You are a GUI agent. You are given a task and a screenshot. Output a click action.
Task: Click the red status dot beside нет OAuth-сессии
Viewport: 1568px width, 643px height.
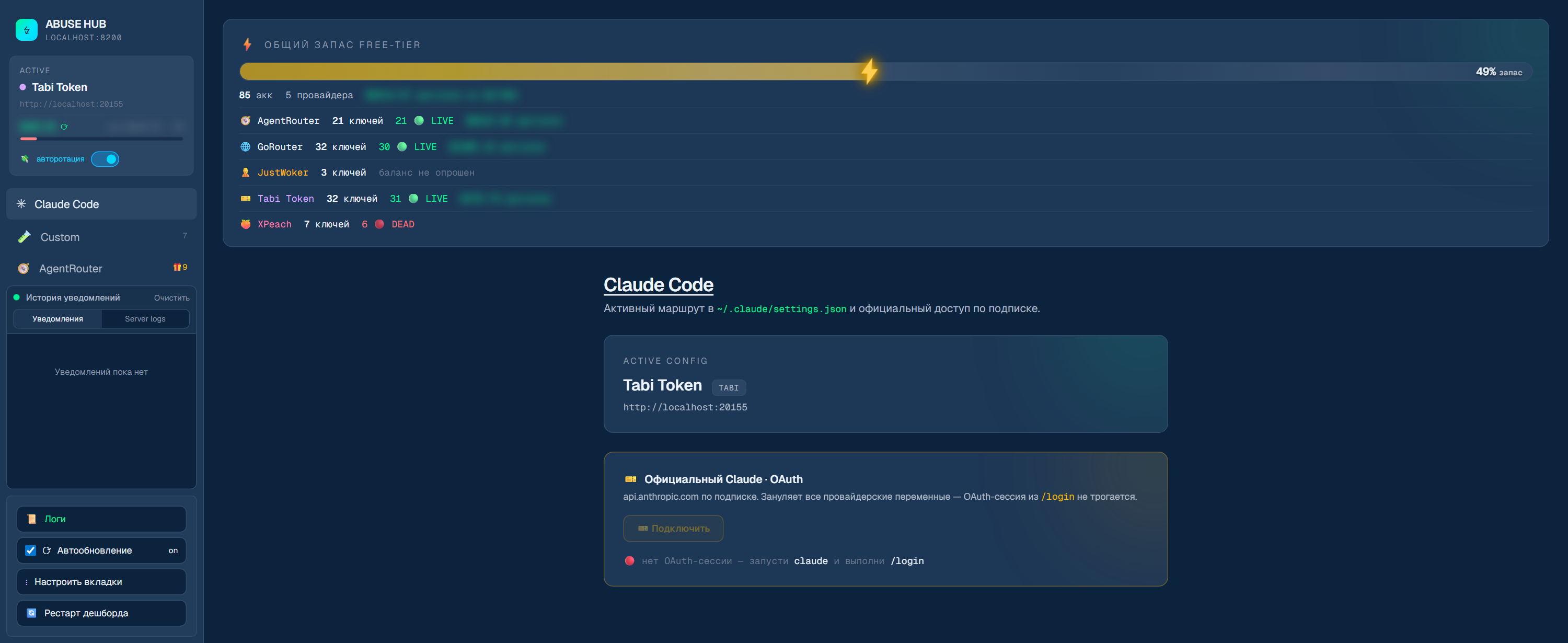pyautogui.click(x=629, y=561)
